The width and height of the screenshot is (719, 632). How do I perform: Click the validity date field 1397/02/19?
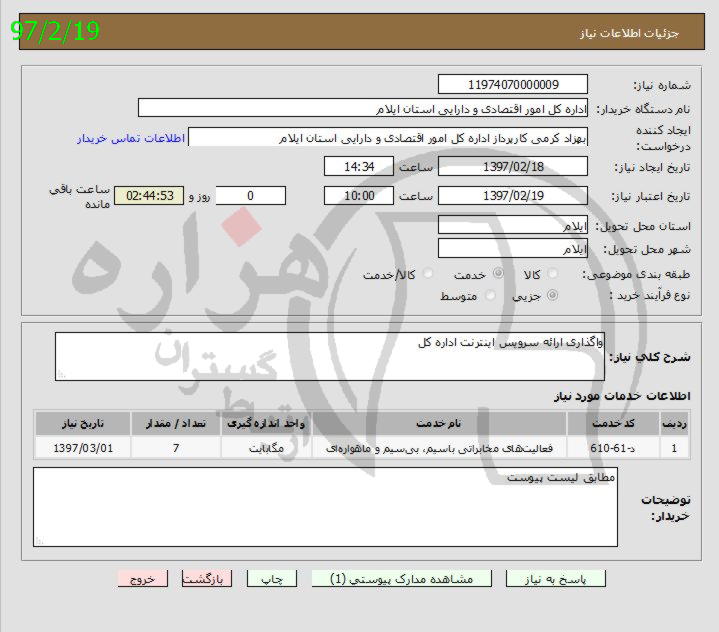click(513, 196)
